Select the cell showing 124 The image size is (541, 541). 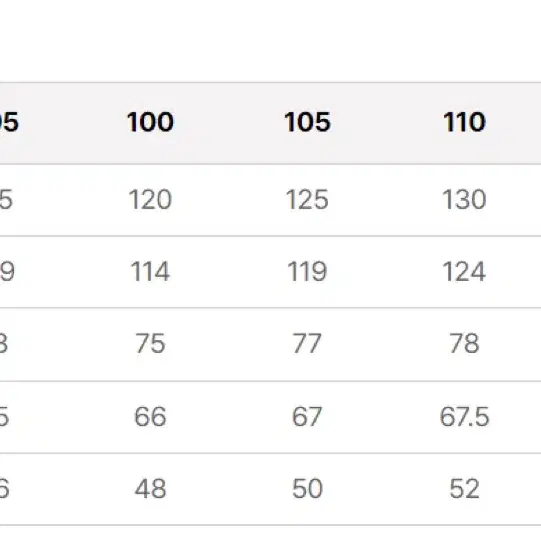(x=464, y=272)
